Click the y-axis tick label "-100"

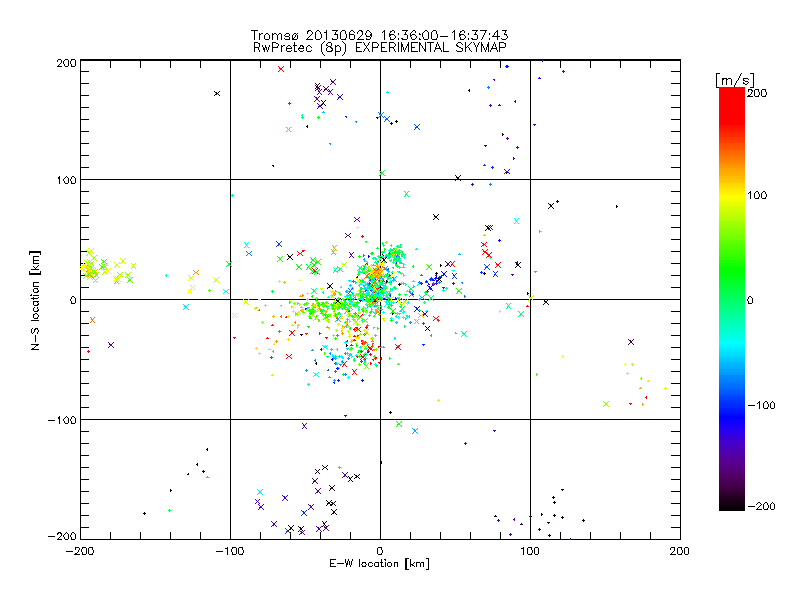(x=62, y=420)
